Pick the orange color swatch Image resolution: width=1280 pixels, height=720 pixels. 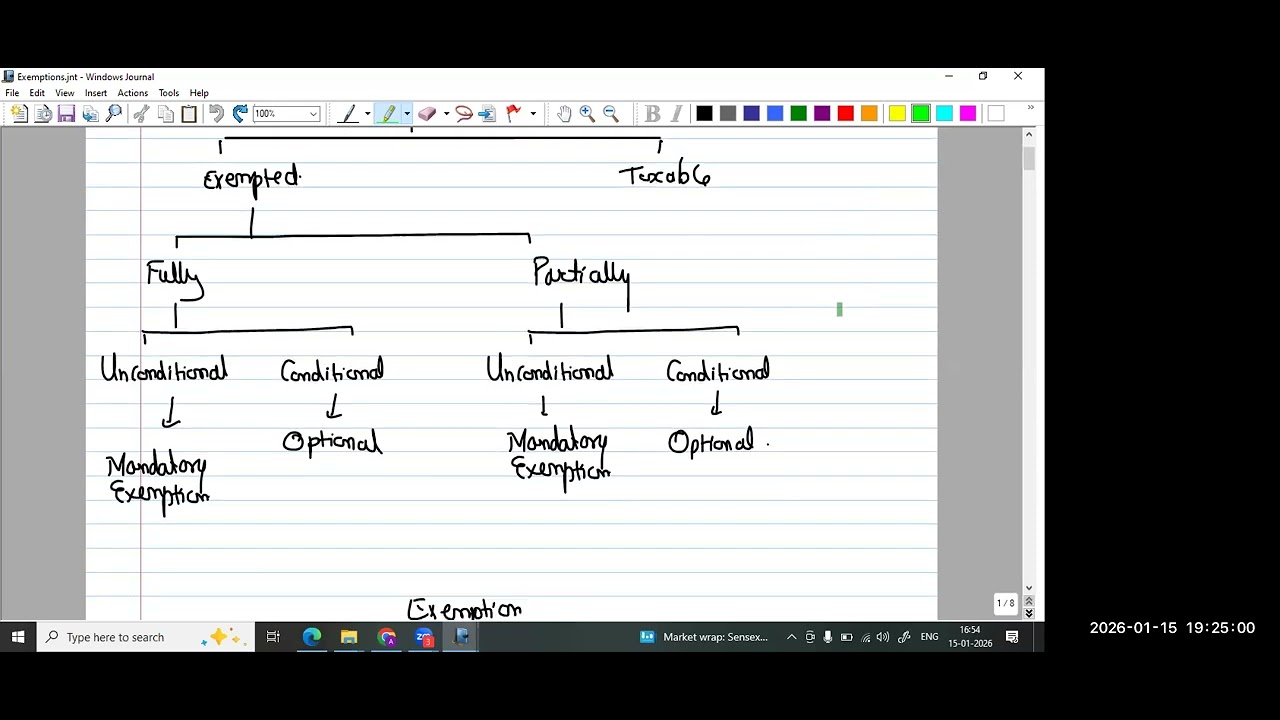869,114
